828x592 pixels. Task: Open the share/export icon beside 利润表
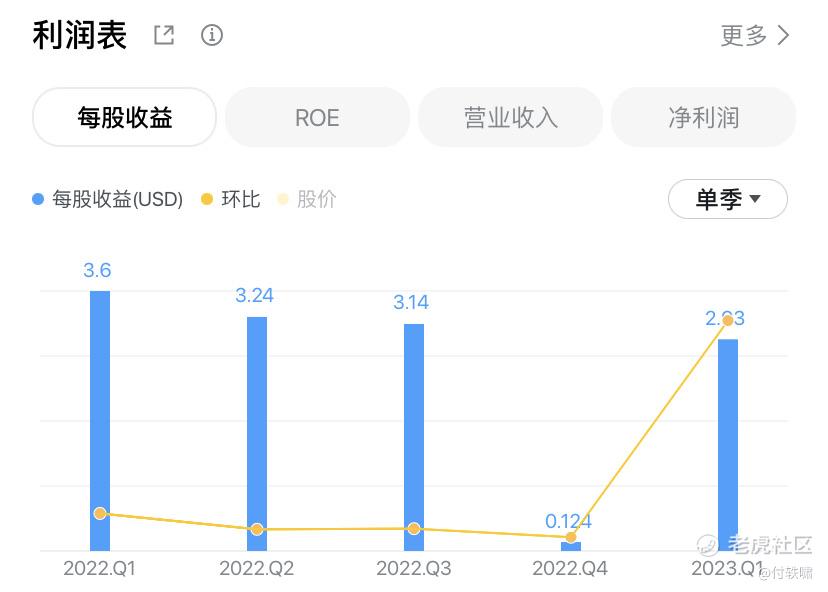click(x=164, y=35)
